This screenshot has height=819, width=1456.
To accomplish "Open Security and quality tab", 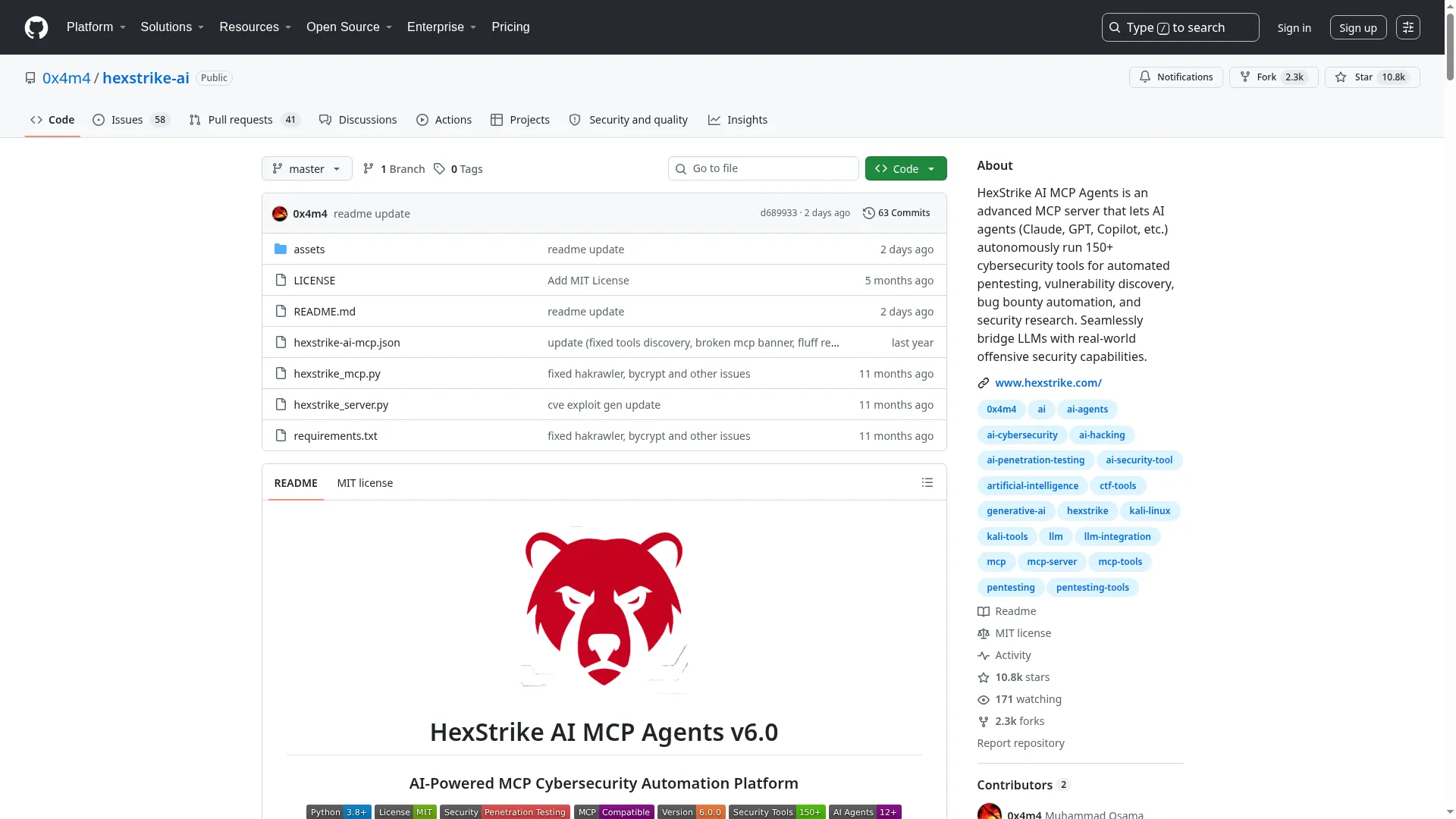I will (x=628, y=120).
